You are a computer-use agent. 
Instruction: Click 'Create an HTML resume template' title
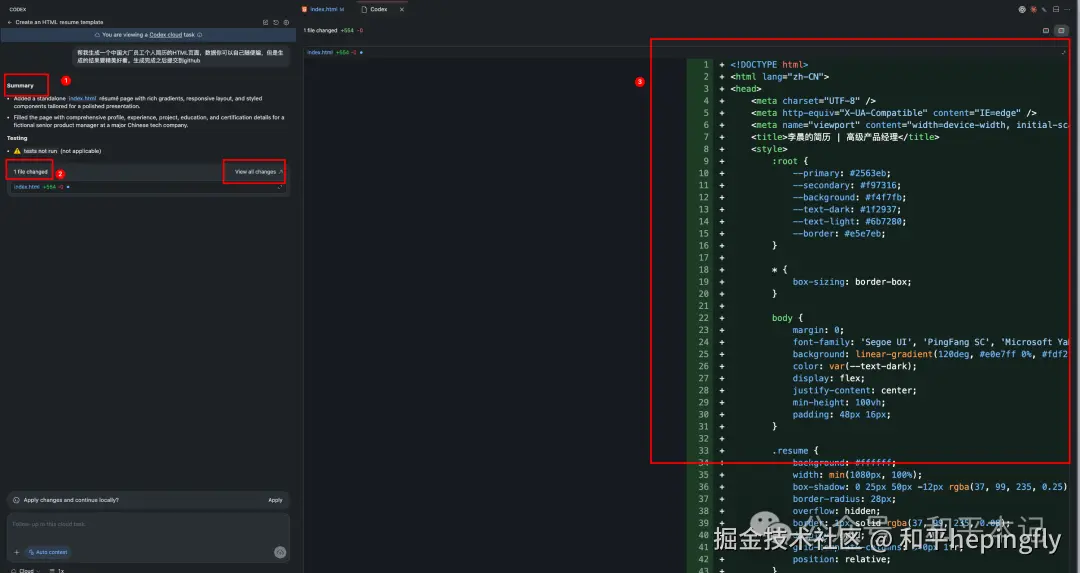pyautogui.click(x=59, y=22)
